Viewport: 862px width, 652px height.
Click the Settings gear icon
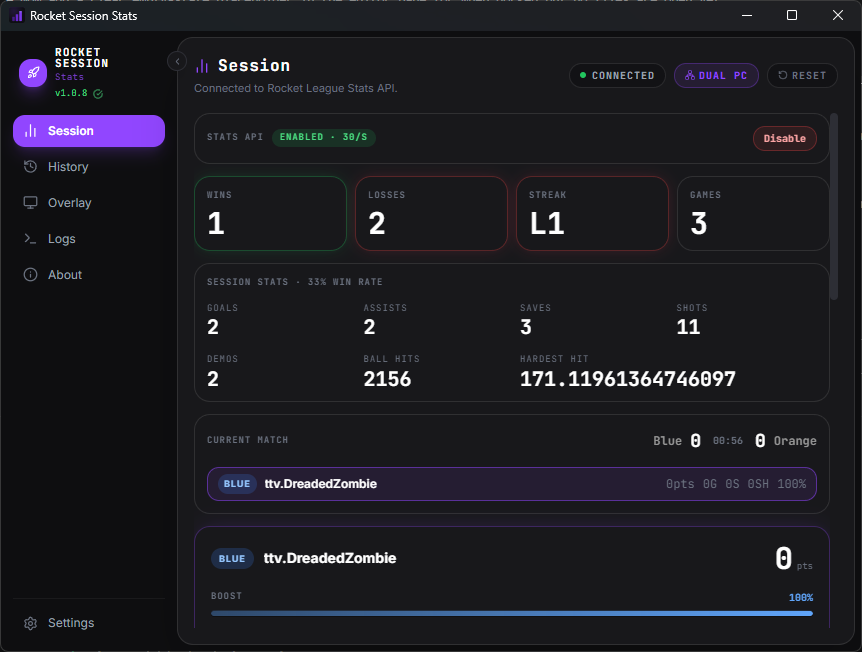(30, 623)
